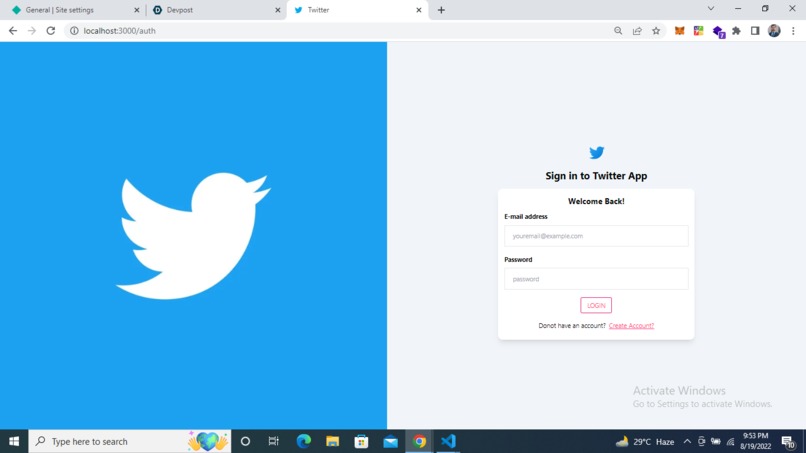806x453 pixels.
Task: Close the Twitter tab
Action: (419, 10)
